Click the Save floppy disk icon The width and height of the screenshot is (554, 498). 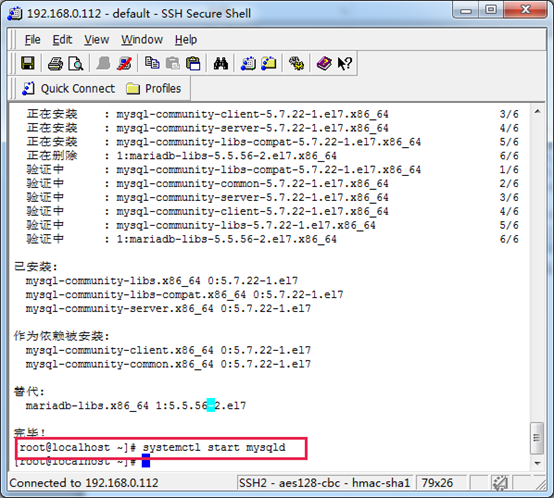(x=28, y=63)
